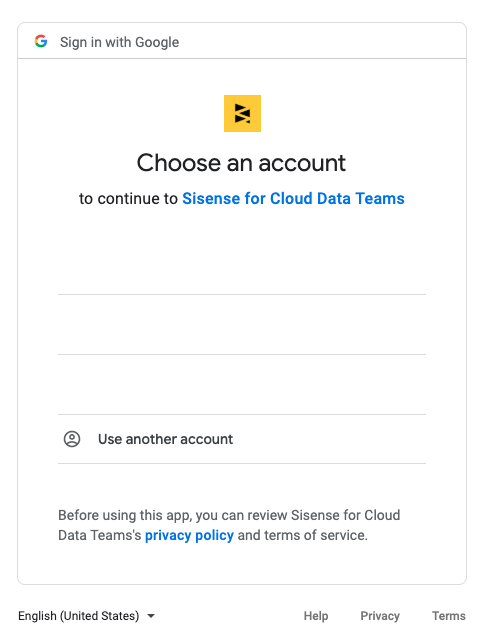Click the Choose an account heading
Screen dimensions: 481x636
[x=241, y=163]
